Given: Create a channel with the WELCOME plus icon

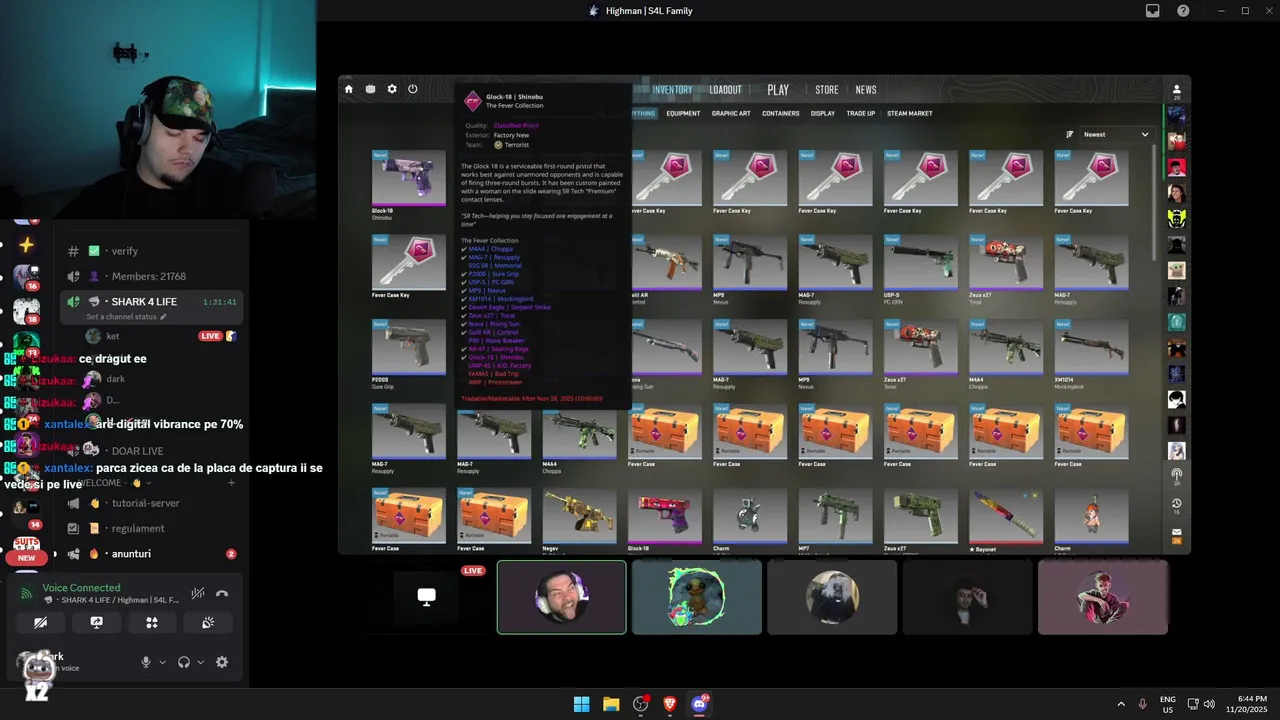Looking at the screenshot, I should 231,483.
